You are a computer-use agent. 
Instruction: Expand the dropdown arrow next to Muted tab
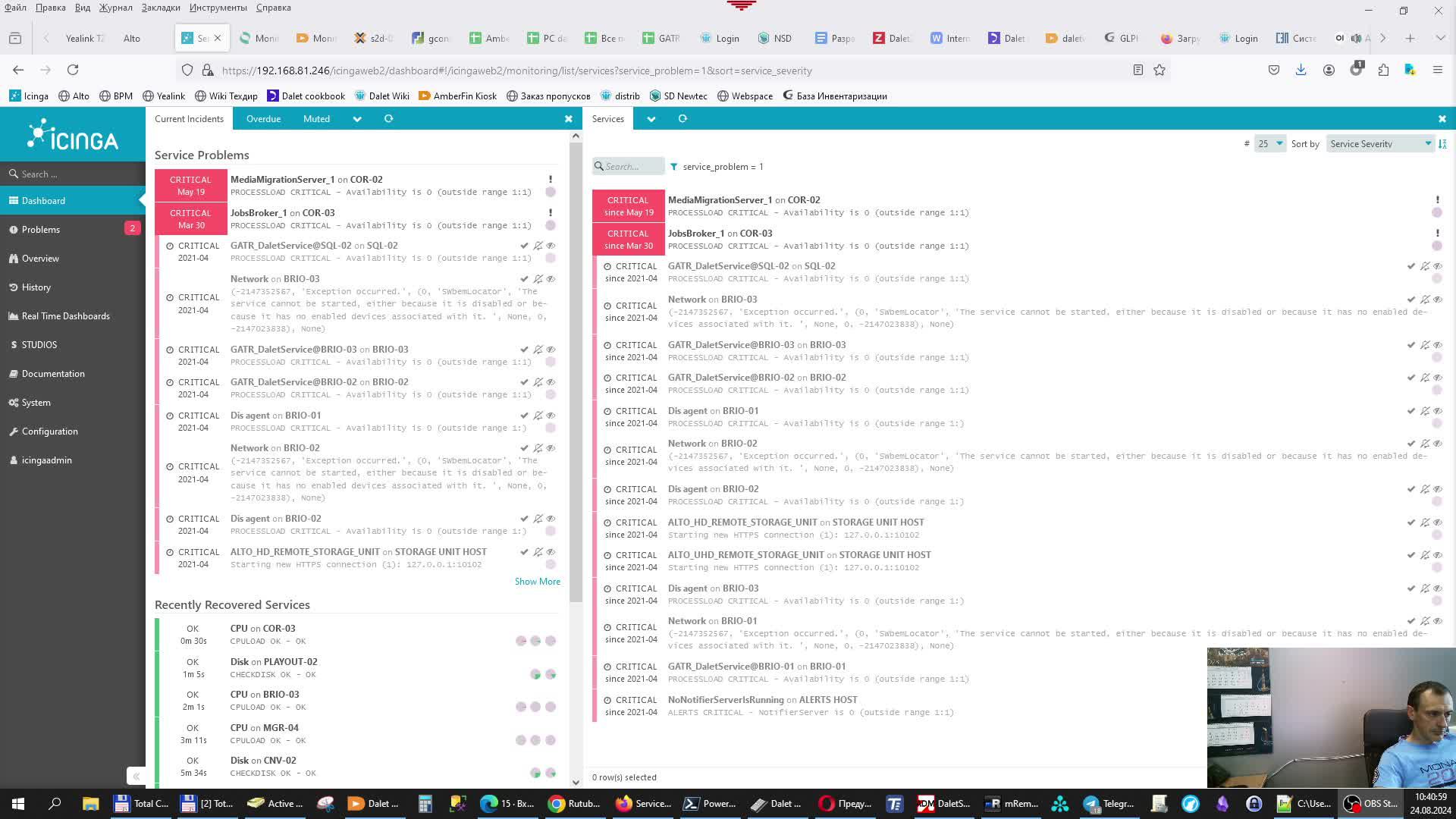[x=356, y=119]
